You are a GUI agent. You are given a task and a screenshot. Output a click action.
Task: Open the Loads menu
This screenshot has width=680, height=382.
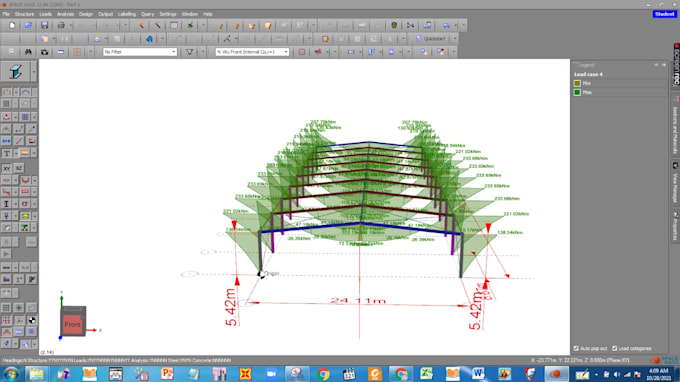[x=46, y=14]
